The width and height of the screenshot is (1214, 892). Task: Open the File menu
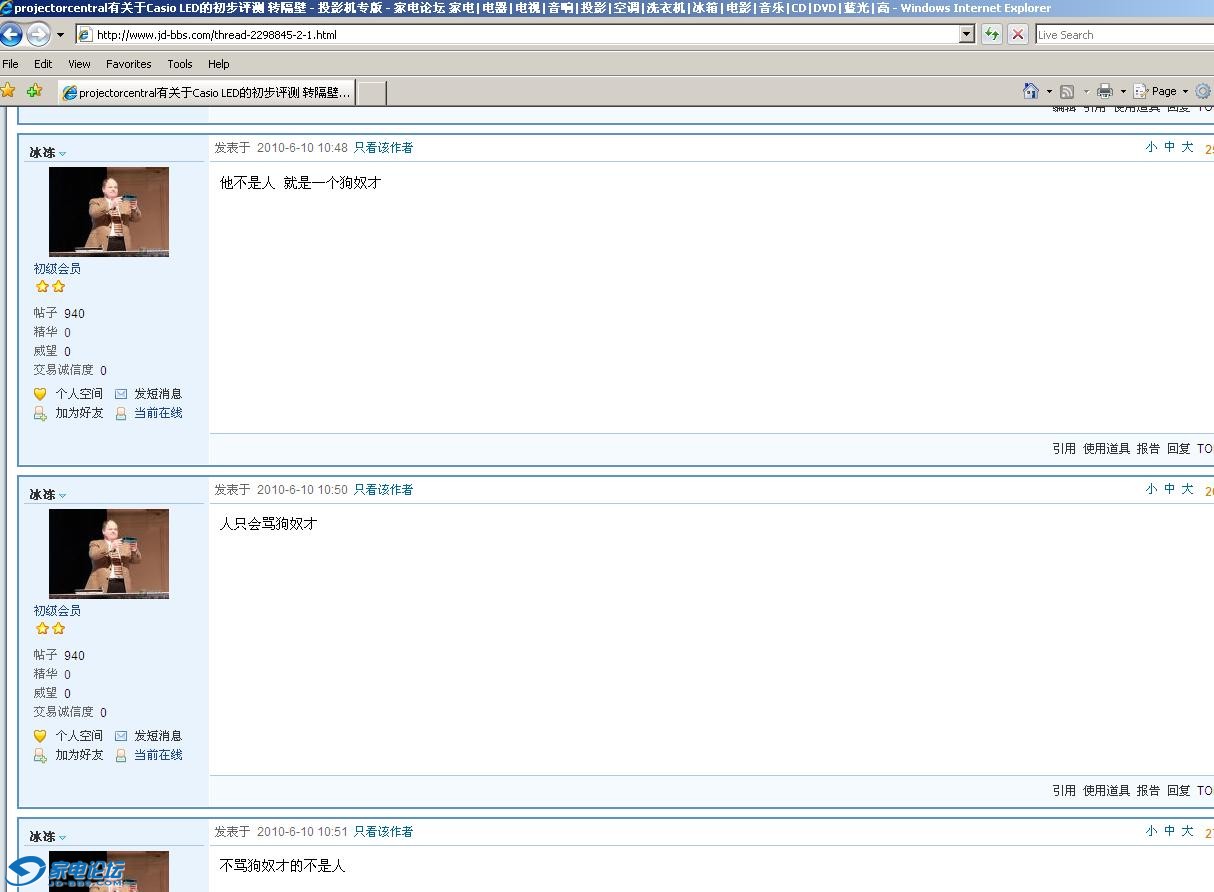point(11,64)
